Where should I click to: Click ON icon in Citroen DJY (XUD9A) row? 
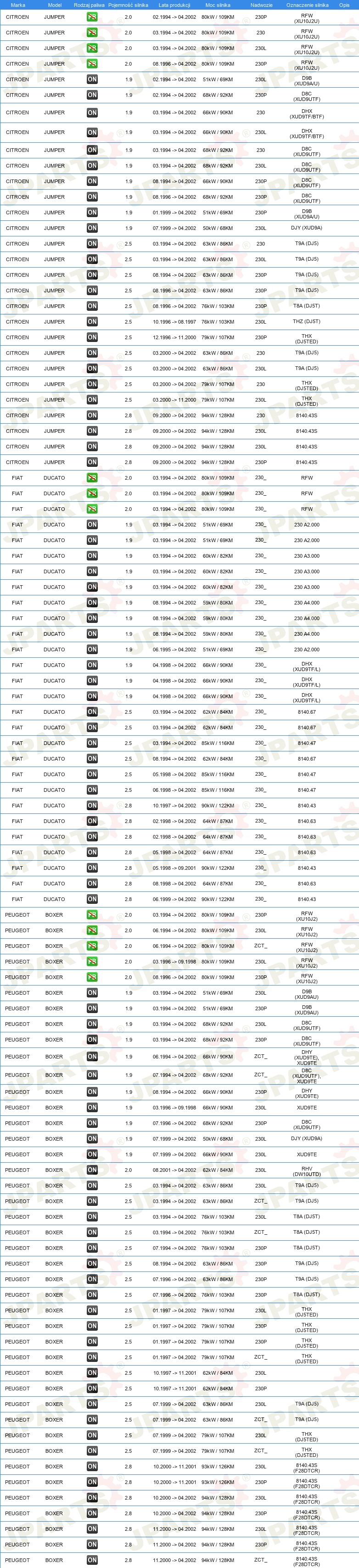[x=92, y=228]
